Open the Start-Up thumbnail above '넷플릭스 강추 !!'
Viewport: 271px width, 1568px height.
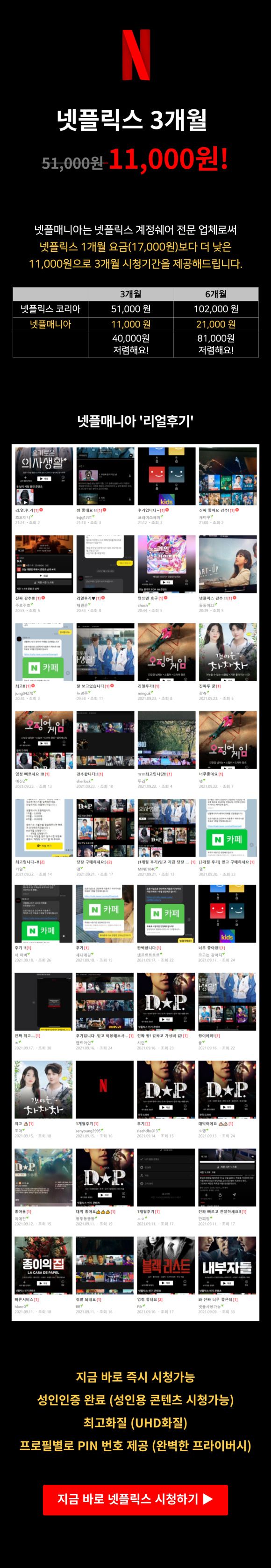click(228, 564)
